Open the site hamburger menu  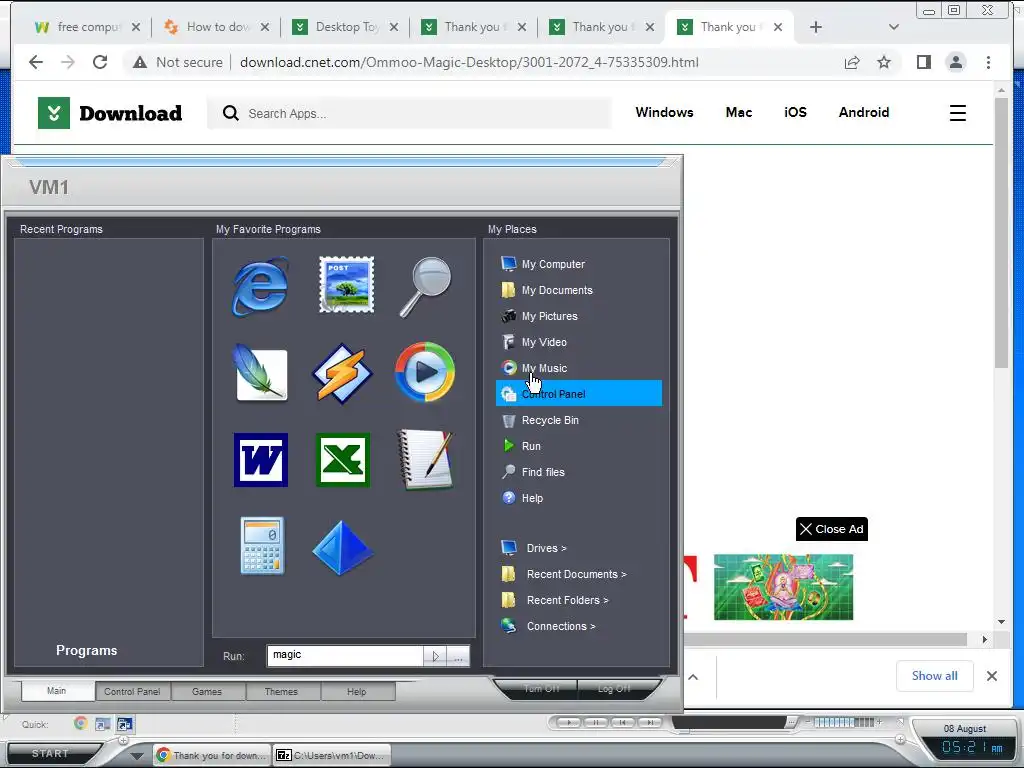click(957, 113)
